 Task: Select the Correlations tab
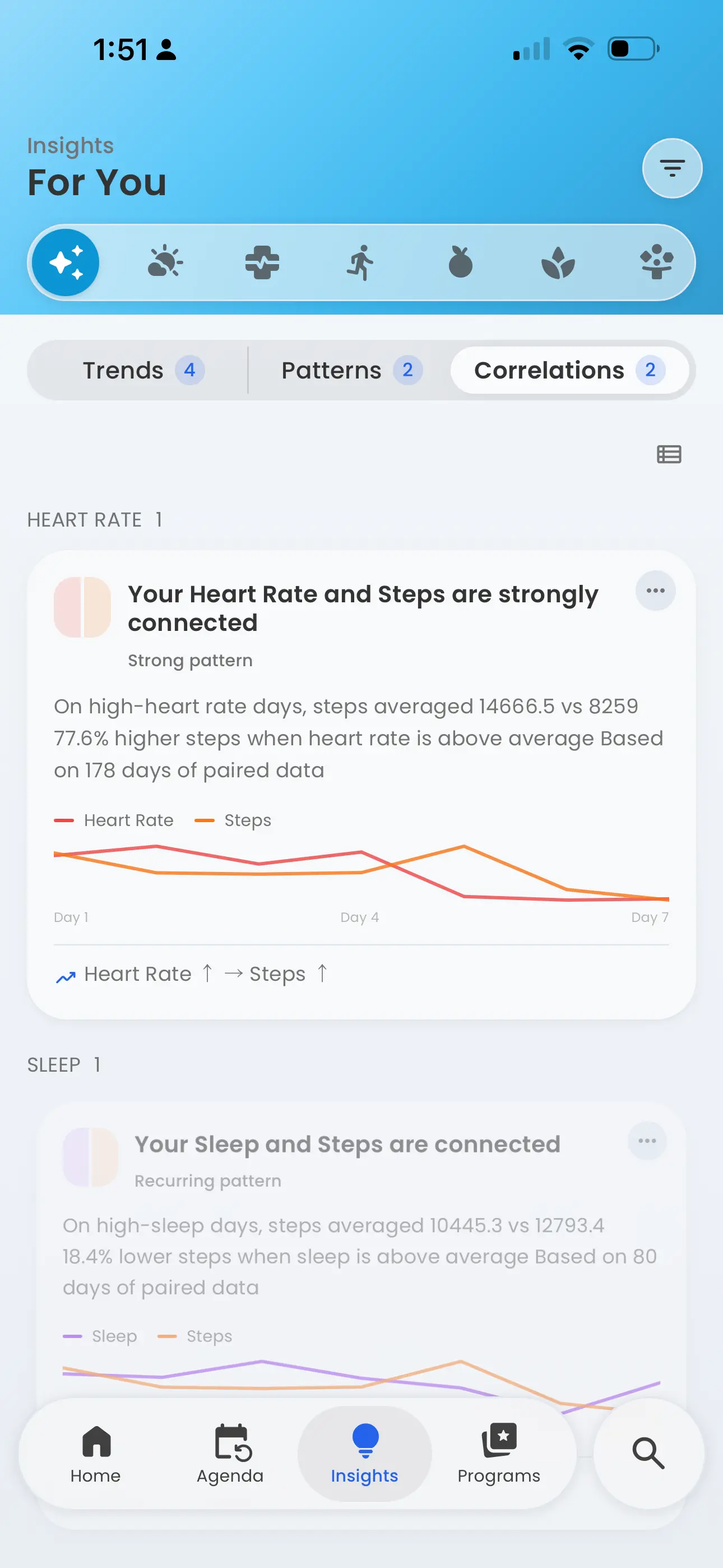pyautogui.click(x=569, y=370)
